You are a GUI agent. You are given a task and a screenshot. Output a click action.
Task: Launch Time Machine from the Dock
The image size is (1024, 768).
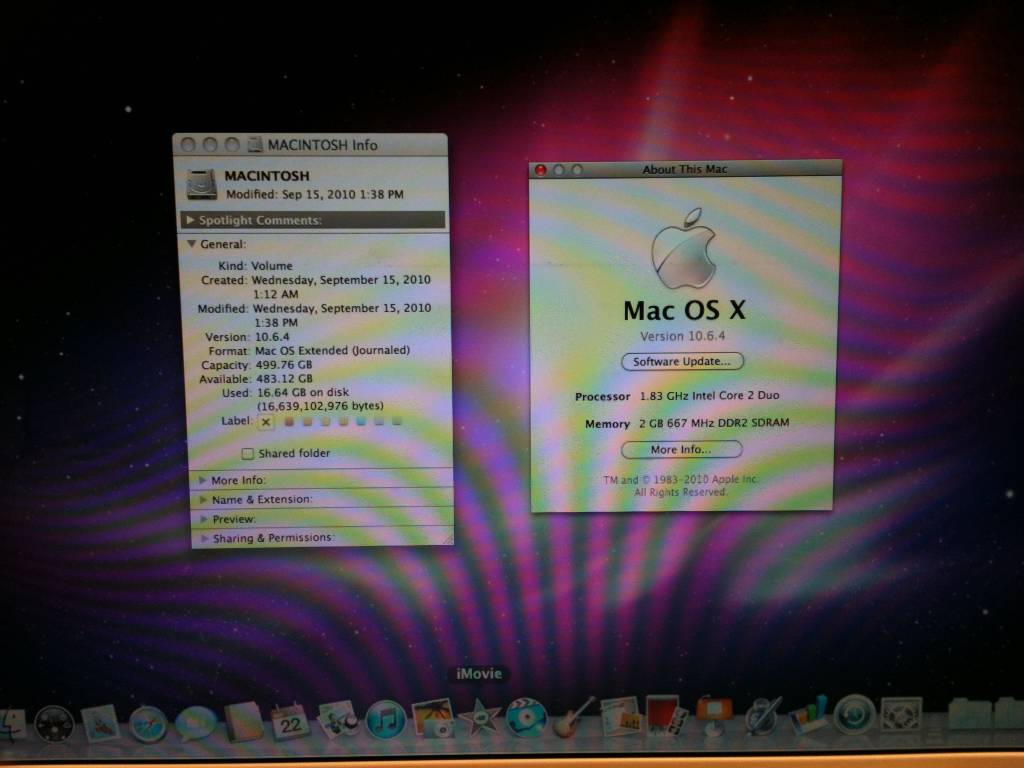(x=854, y=714)
